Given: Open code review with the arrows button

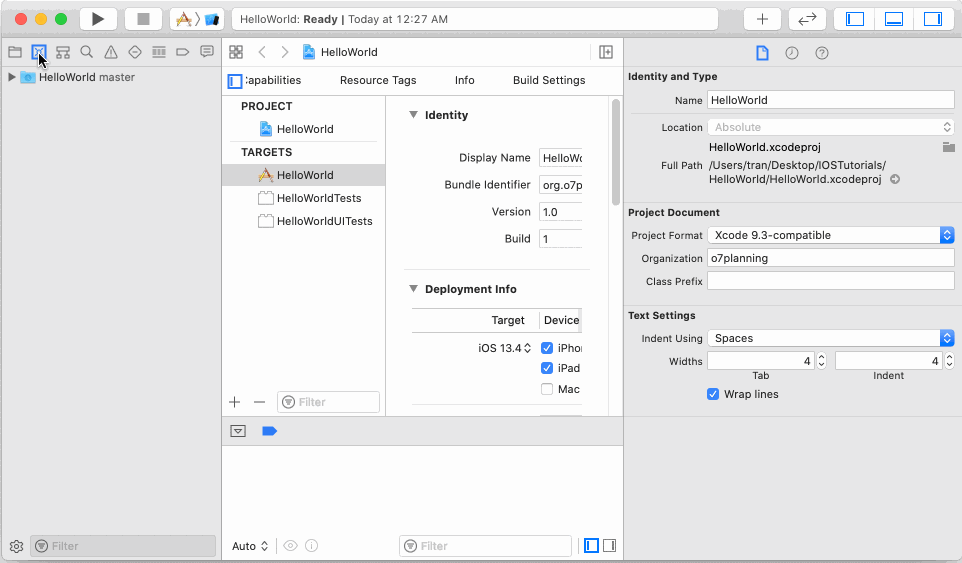Looking at the screenshot, I should pos(807,19).
